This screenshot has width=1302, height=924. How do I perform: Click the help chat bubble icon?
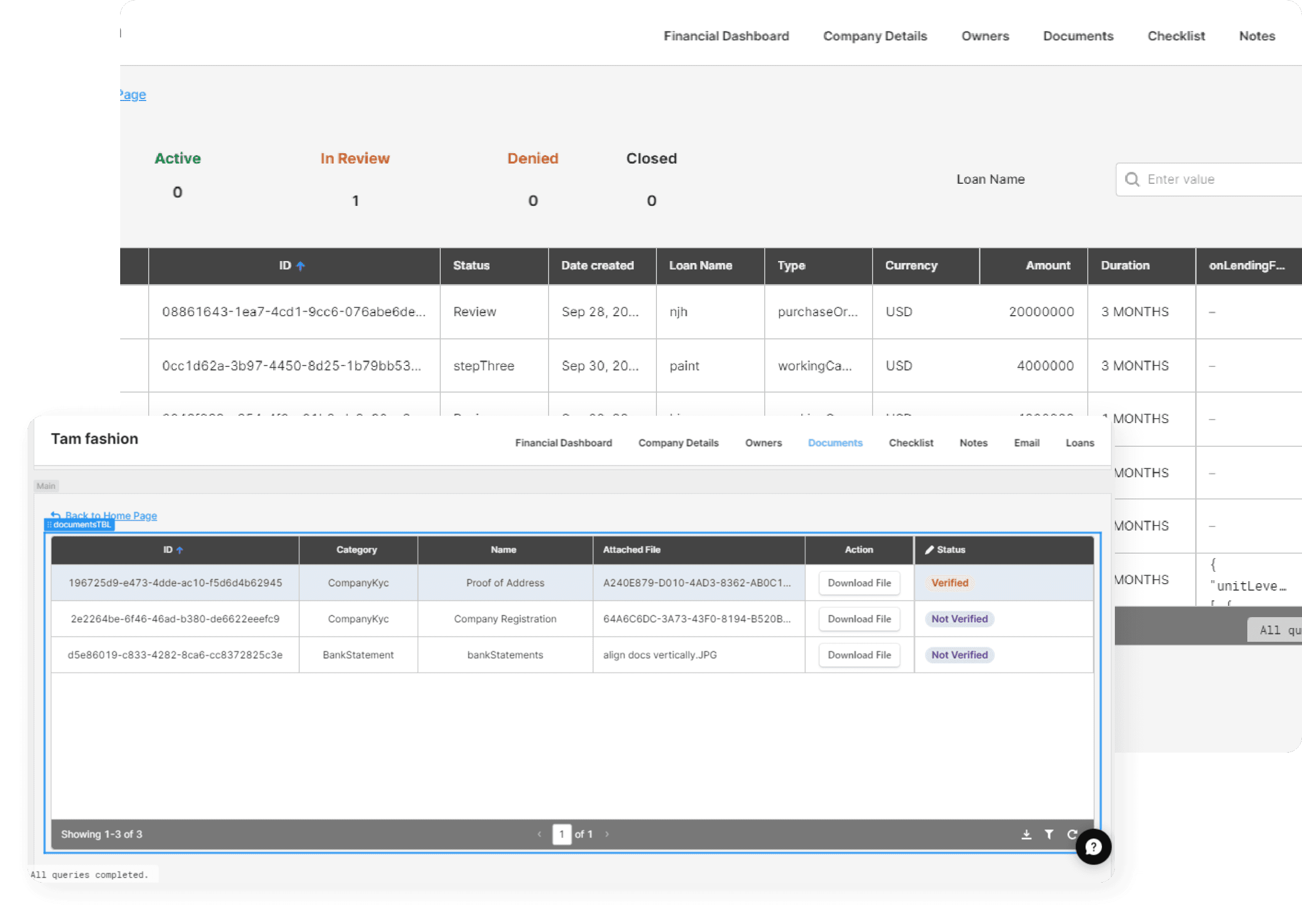pos(1093,847)
